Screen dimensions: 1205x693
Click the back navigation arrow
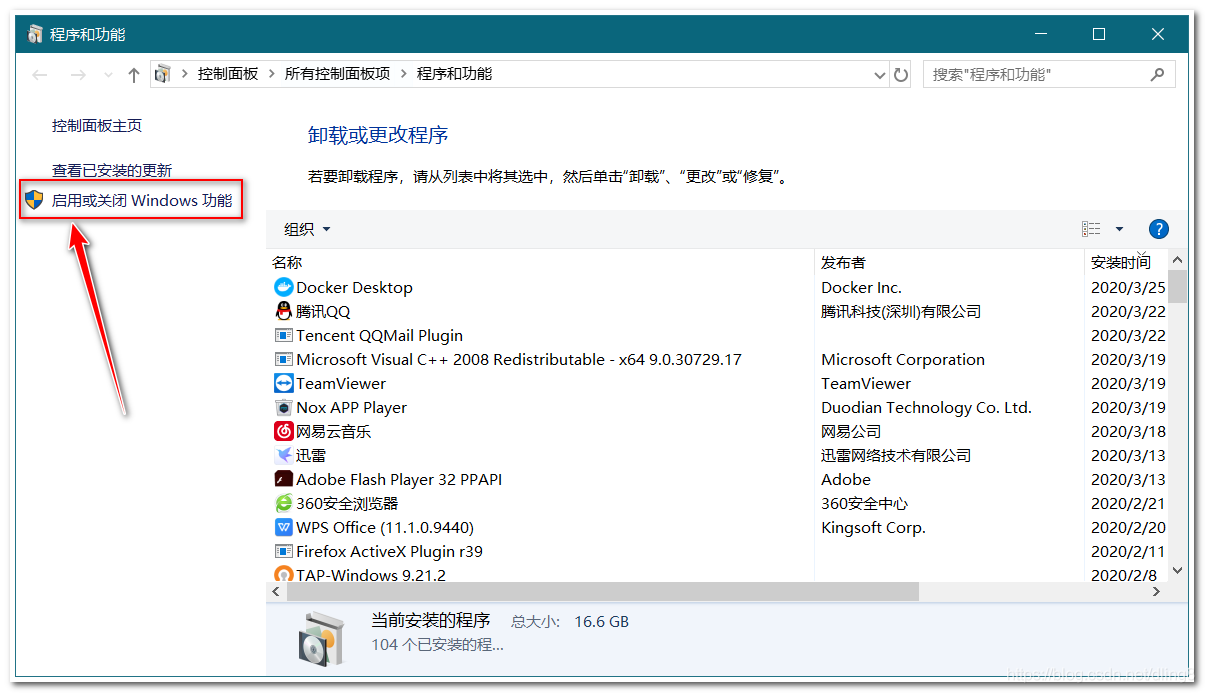coord(40,74)
